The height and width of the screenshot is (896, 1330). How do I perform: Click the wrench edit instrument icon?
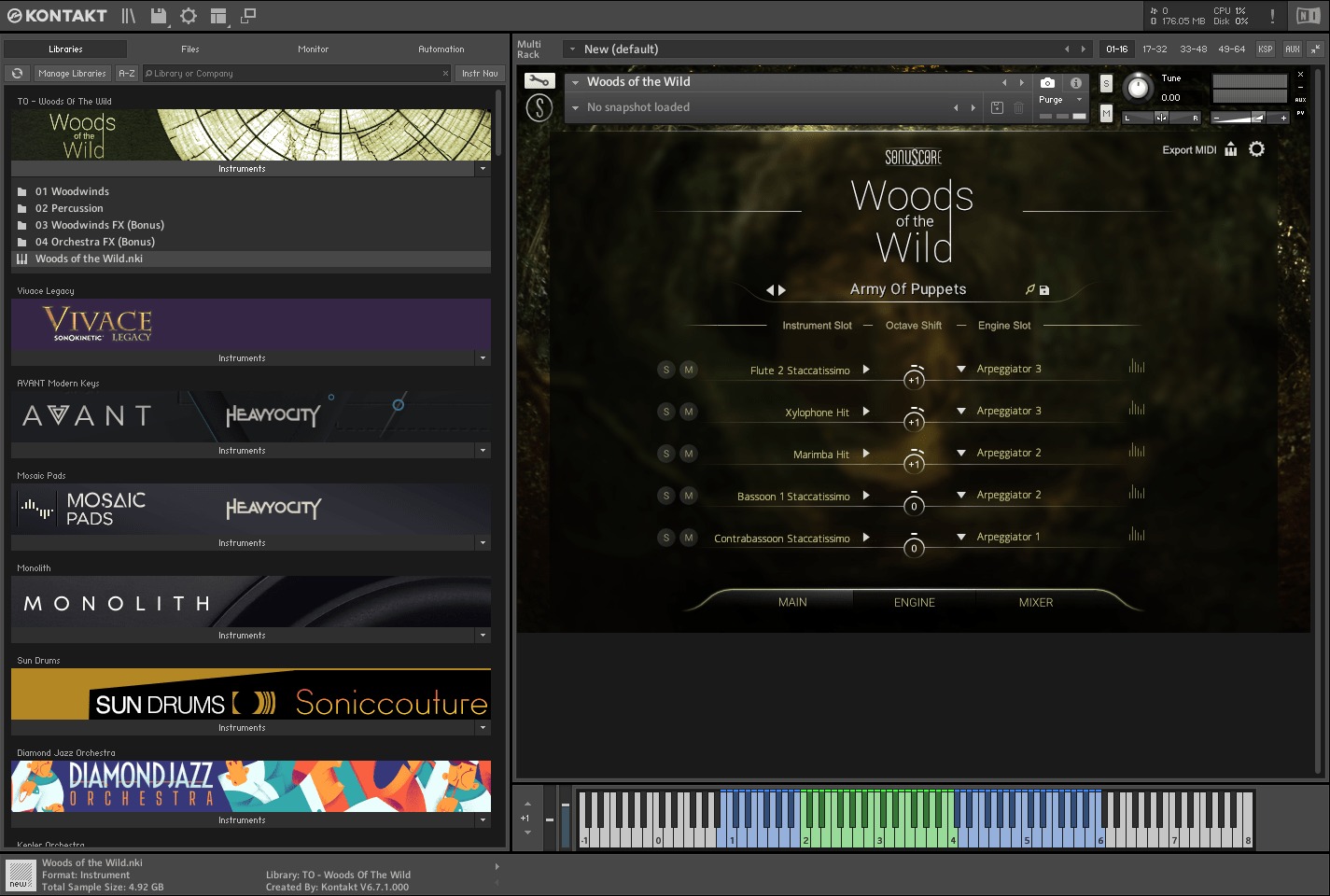(539, 81)
